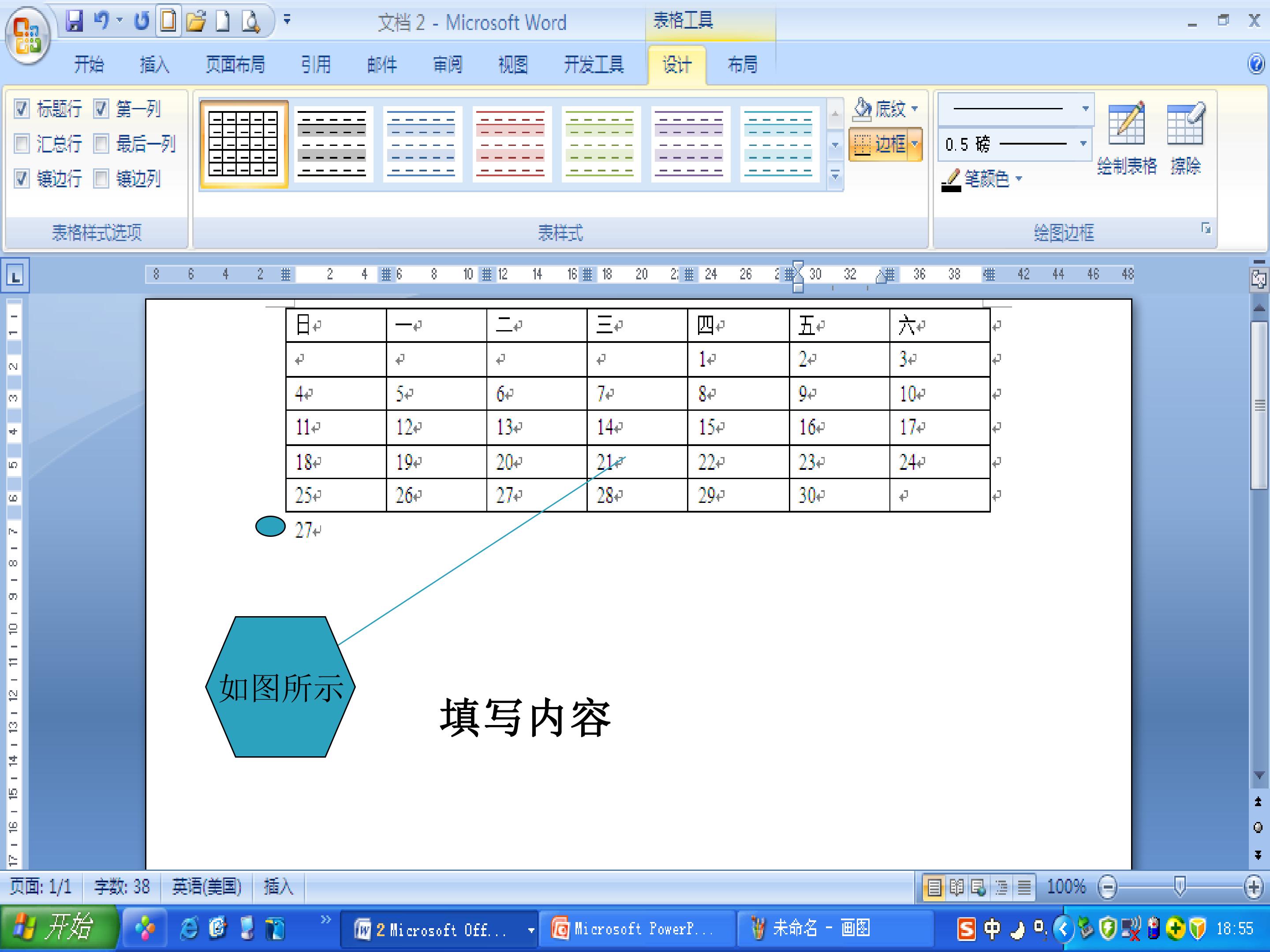This screenshot has width=1270, height=952.
Task: Zoom out with the minus button
Action: (1108, 888)
